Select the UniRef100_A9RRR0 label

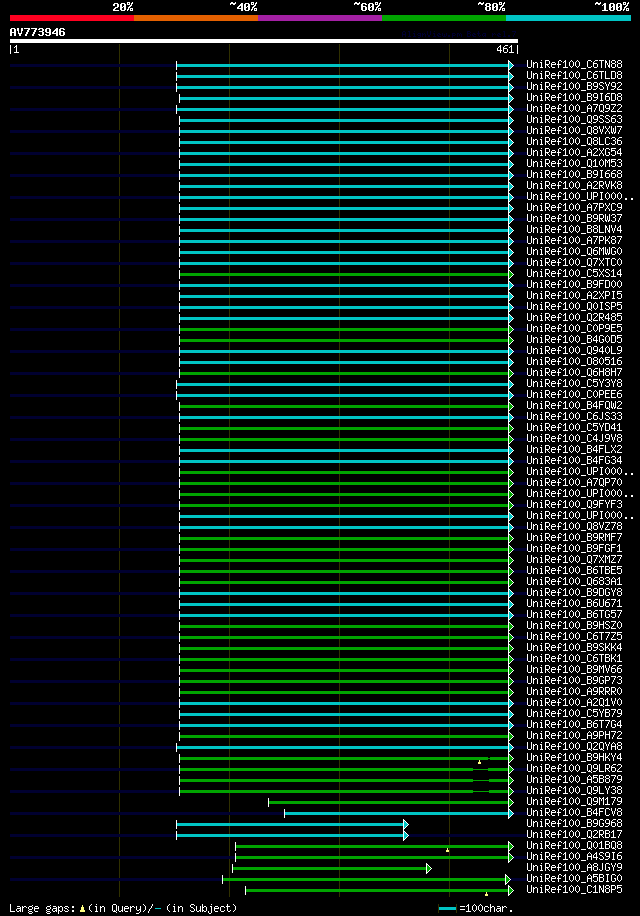[x=574, y=692]
